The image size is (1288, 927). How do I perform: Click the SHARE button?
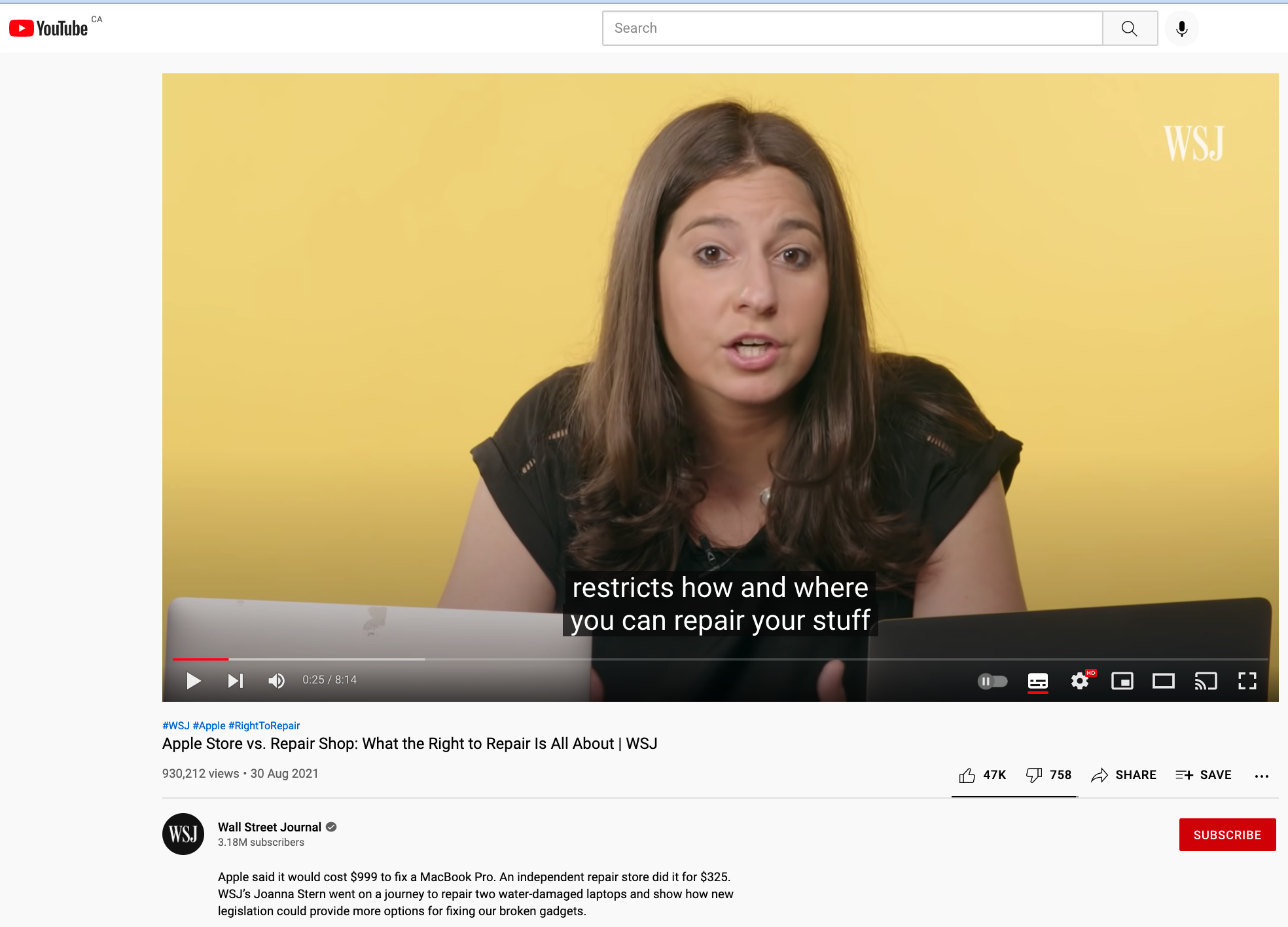[x=1124, y=775]
